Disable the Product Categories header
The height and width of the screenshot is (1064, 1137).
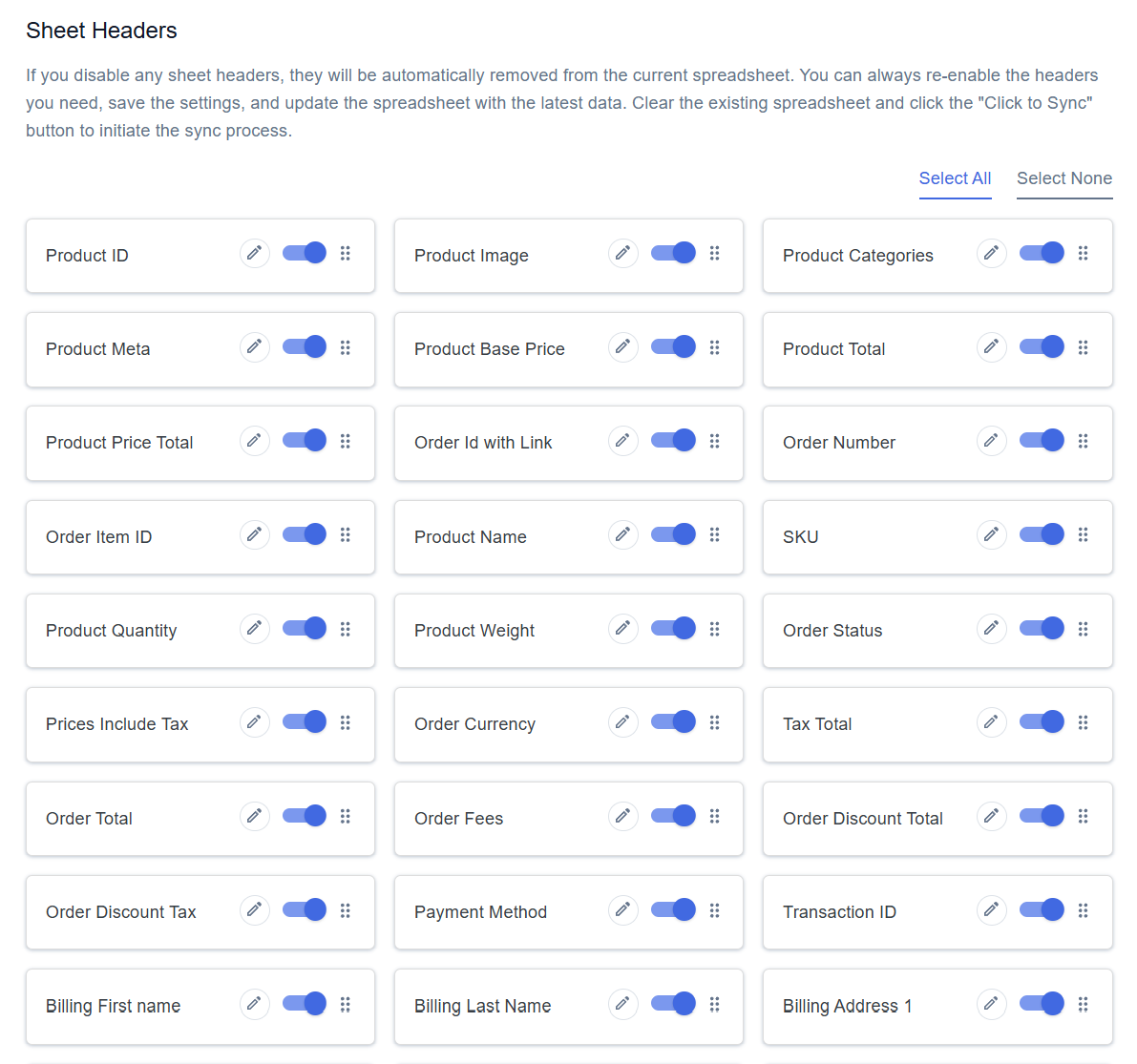point(1042,252)
